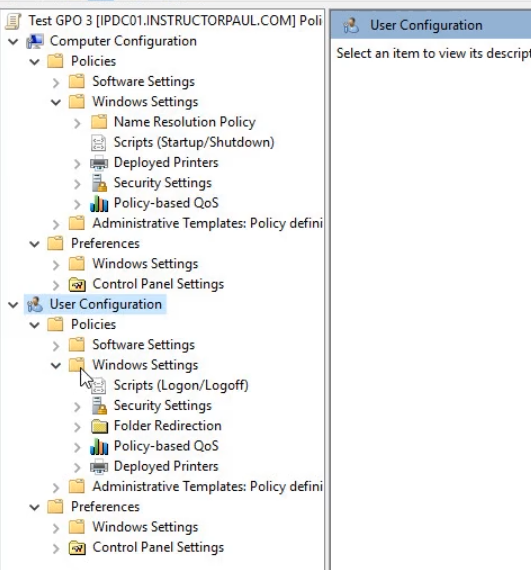Select Windows Settings under Computer Configuration Preferences

coord(145,264)
